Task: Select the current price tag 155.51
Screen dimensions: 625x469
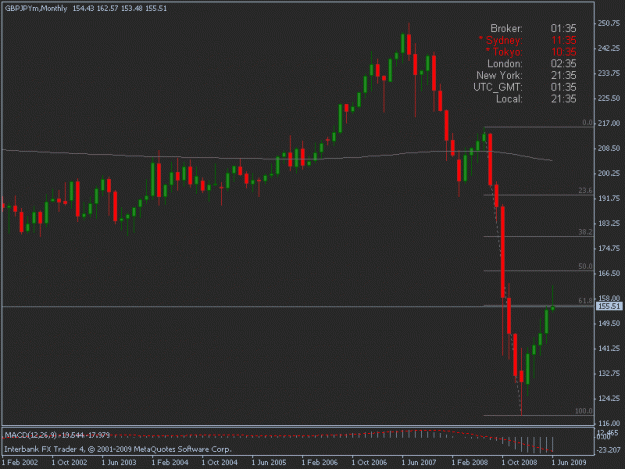Action: [609, 306]
